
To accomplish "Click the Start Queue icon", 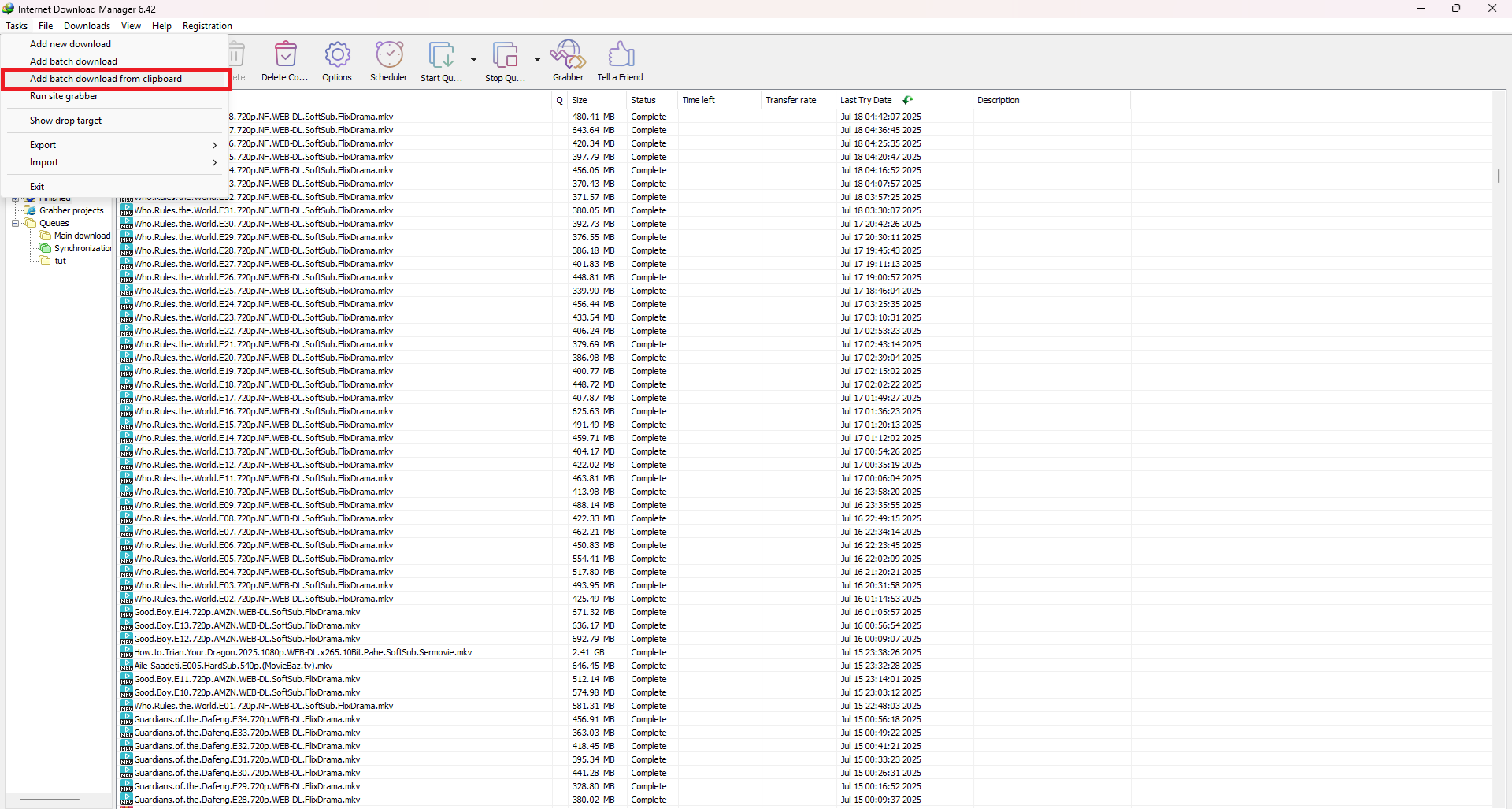I will [x=441, y=56].
